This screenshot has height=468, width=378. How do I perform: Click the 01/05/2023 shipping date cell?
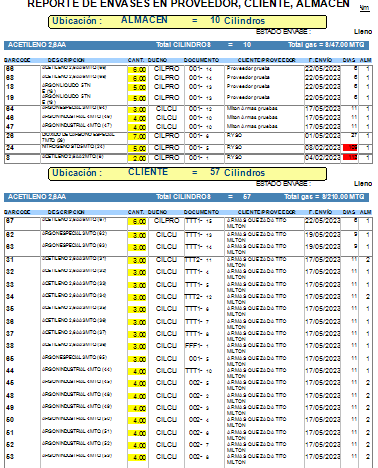pyautogui.click(x=322, y=136)
